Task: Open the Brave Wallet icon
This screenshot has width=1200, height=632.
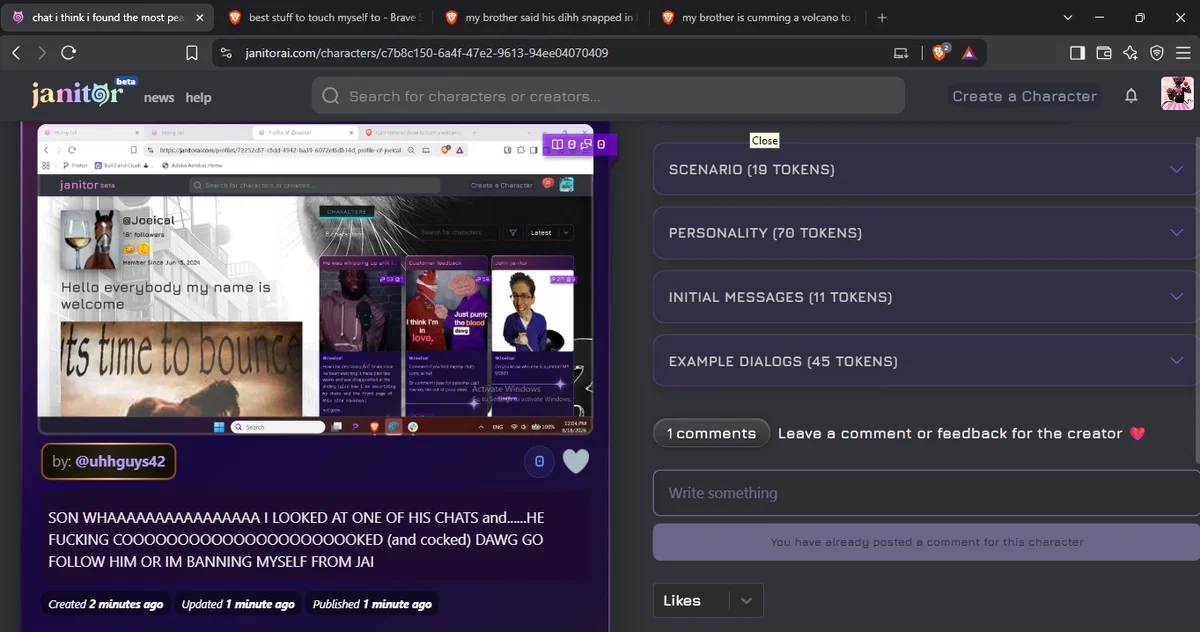Action: pos(1104,53)
